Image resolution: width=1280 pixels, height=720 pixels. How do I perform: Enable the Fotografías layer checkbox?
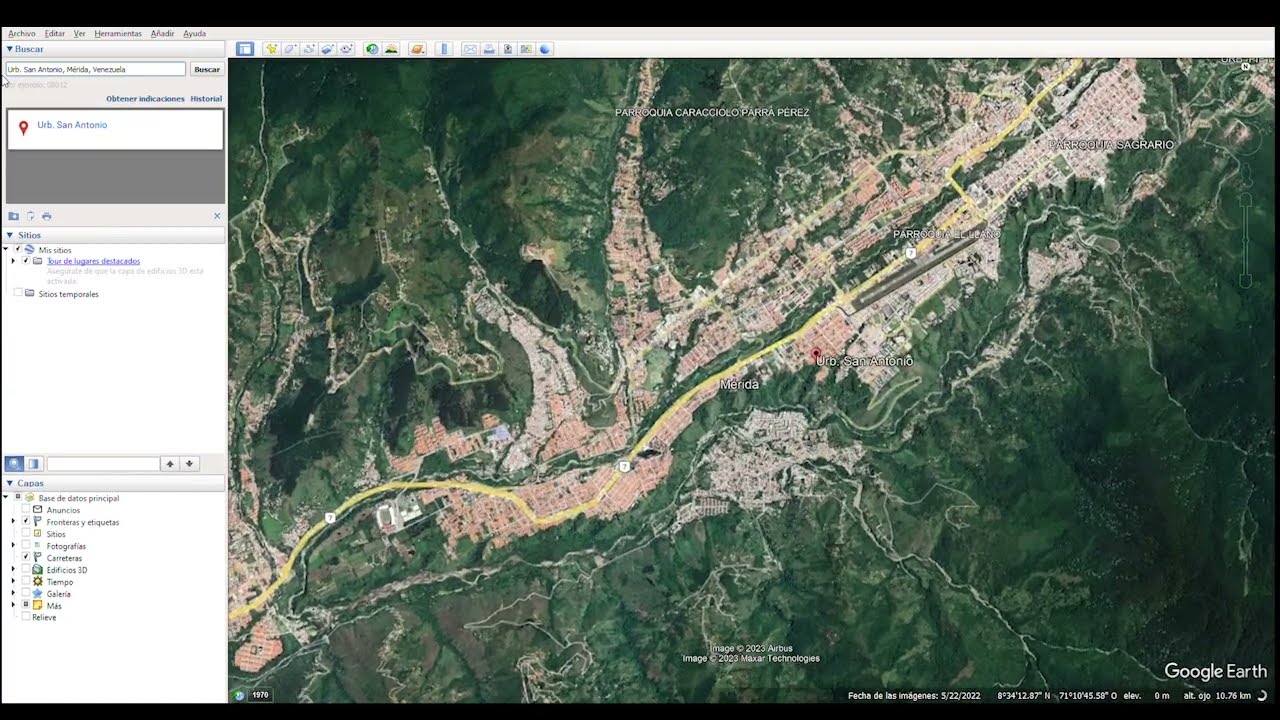(26, 546)
